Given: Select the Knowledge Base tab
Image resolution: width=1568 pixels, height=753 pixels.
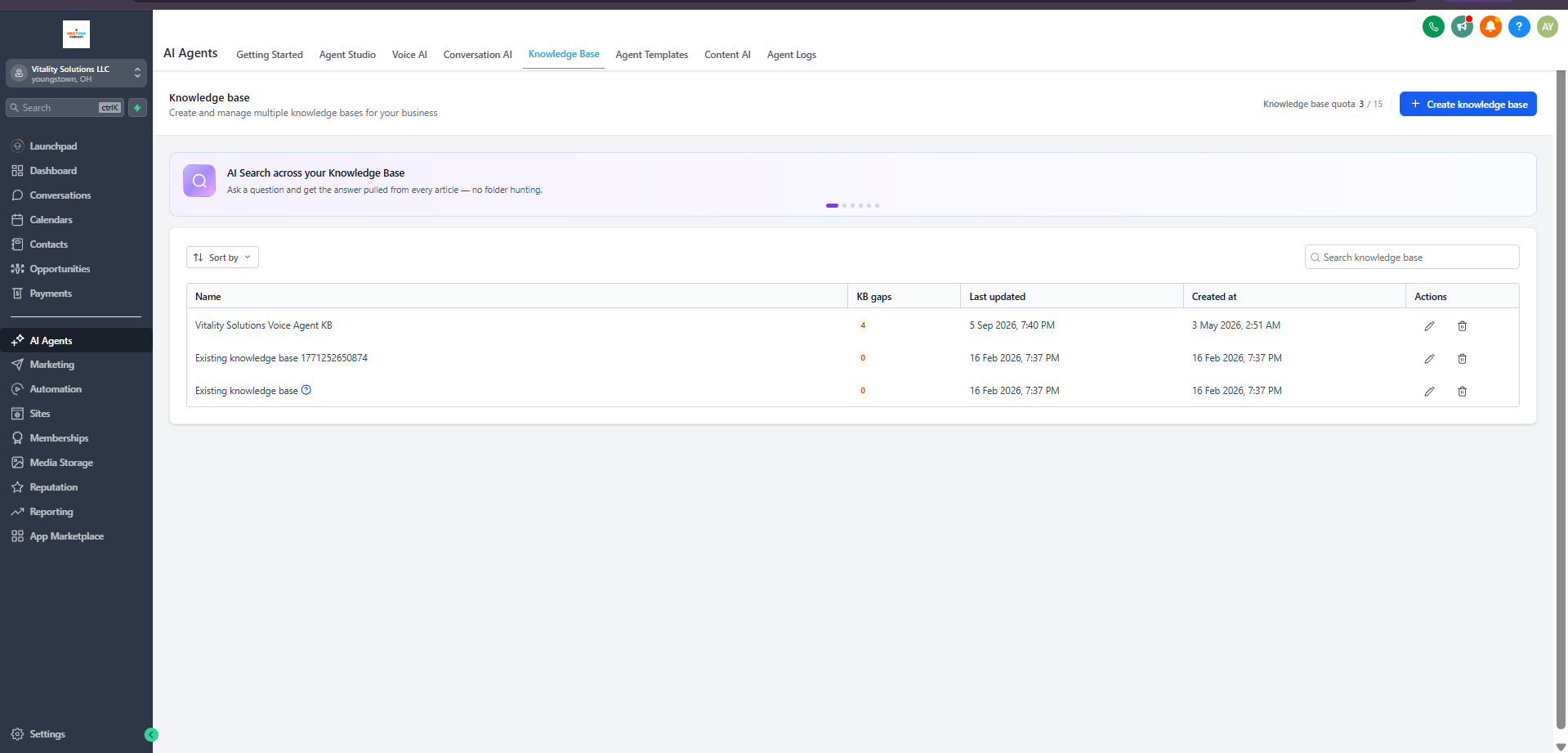Looking at the screenshot, I should 564,54.
